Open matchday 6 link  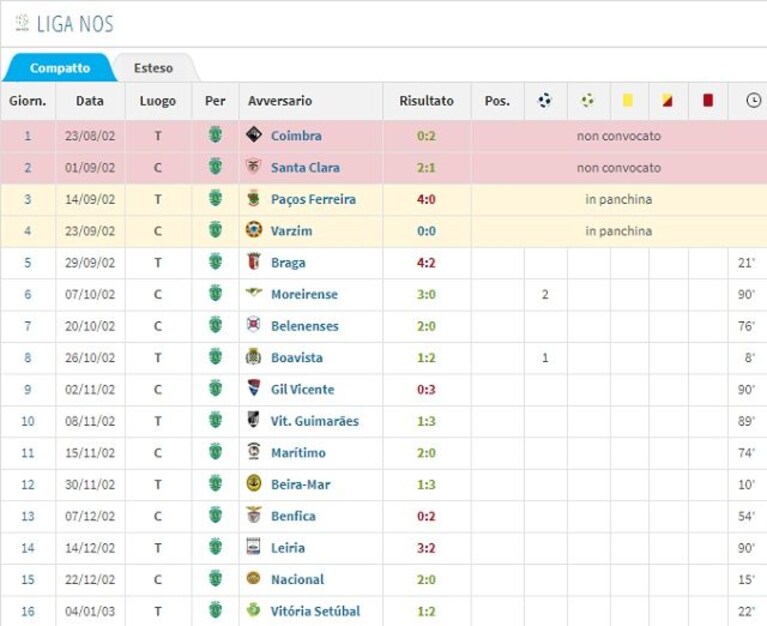pyautogui.click(x=28, y=294)
